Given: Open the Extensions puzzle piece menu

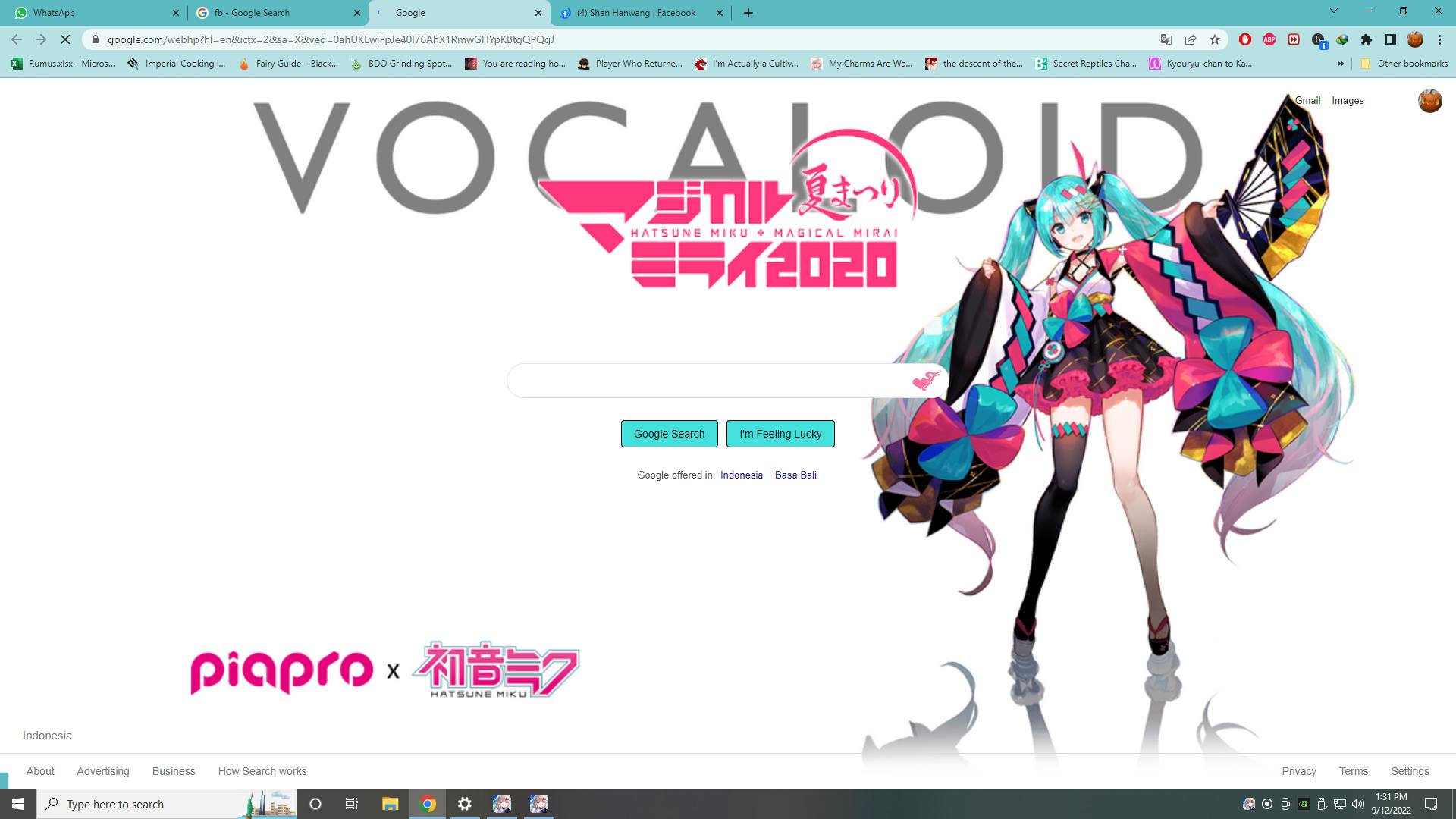Looking at the screenshot, I should point(1367,39).
